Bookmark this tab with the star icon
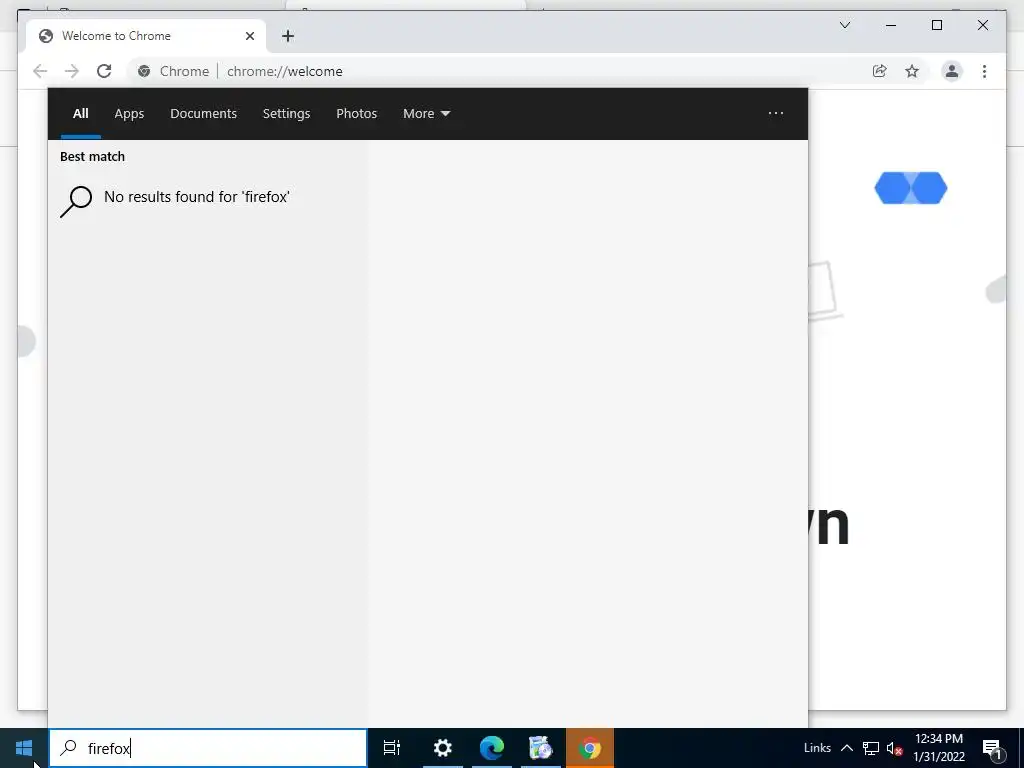This screenshot has width=1024, height=768. pos(912,71)
